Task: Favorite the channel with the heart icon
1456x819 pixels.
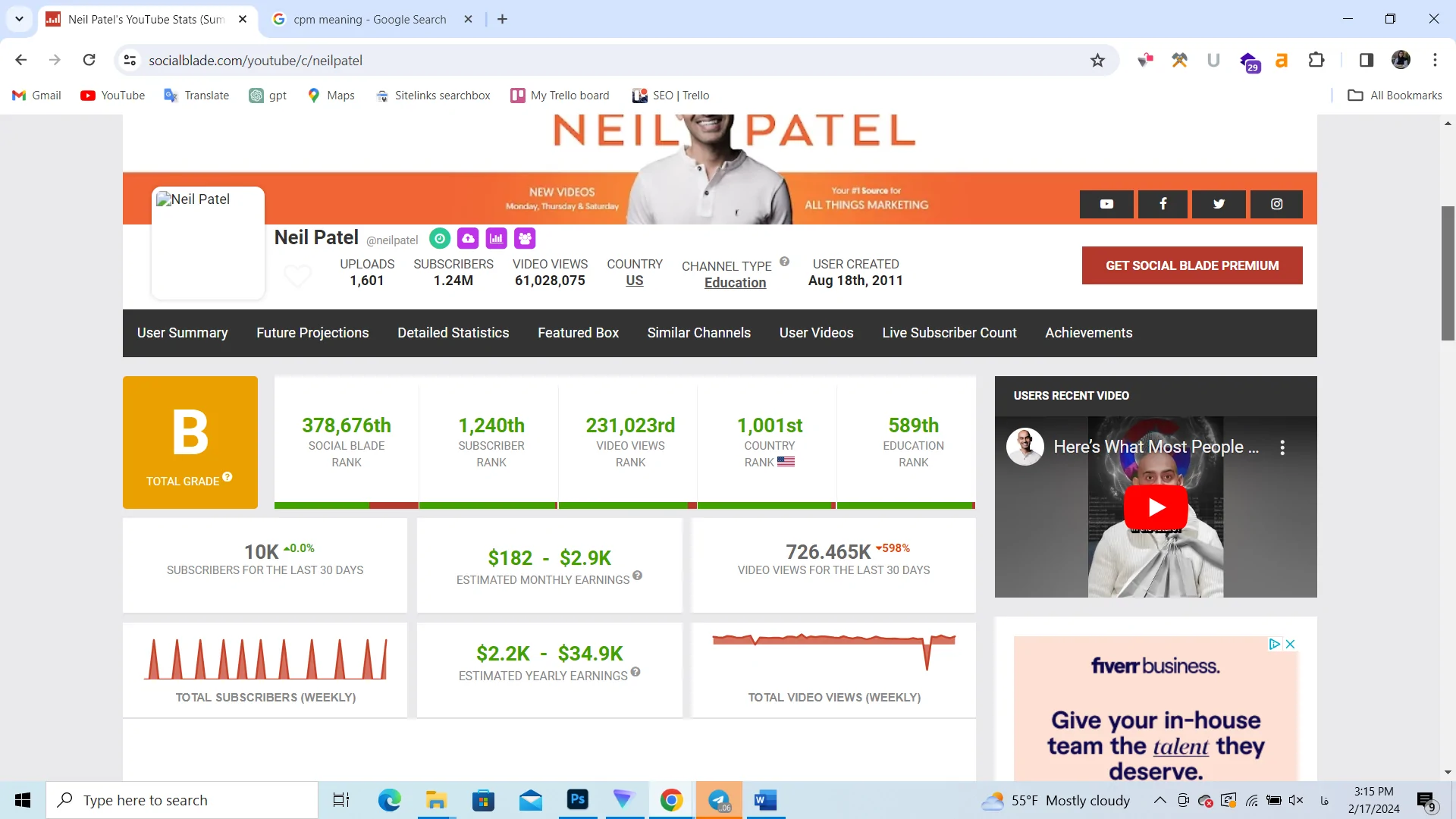Action: 297,275
